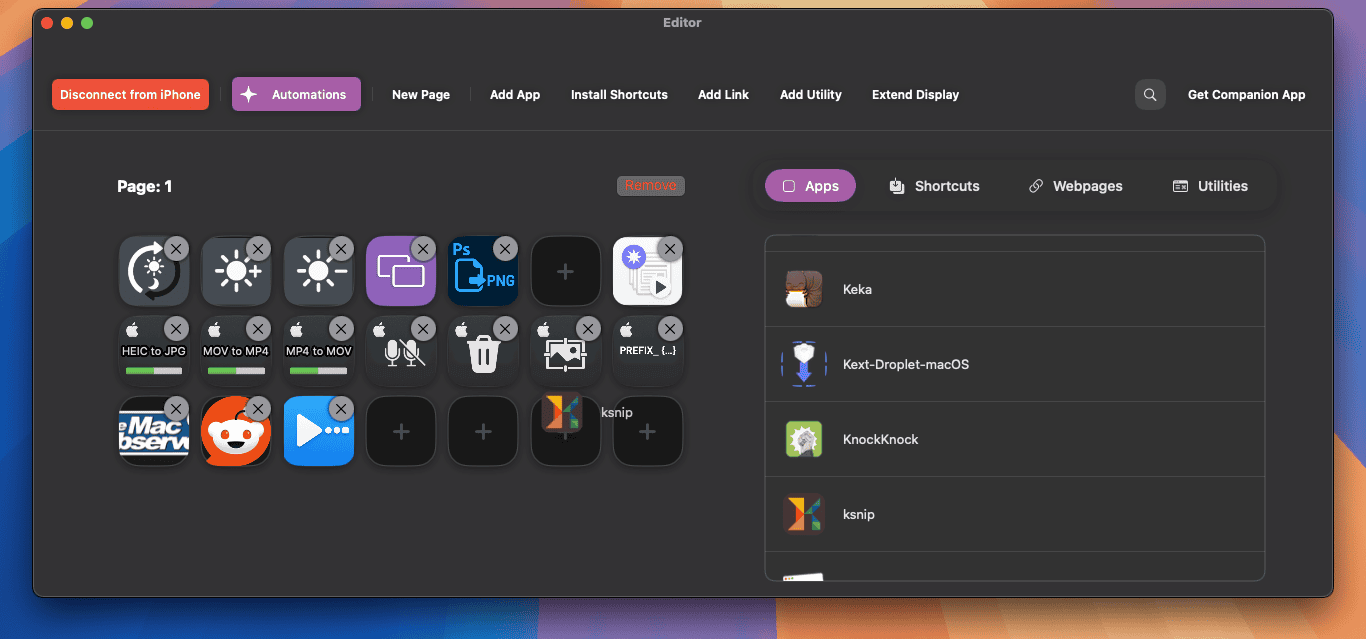This screenshot has height=639, width=1366.
Task: Select the mute microphone shortcut icon
Action: 401,350
